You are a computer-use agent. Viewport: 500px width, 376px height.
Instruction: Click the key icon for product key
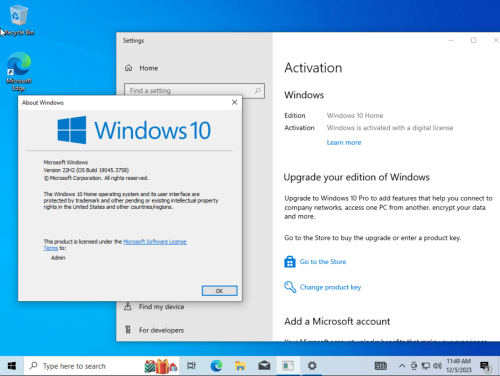click(x=290, y=287)
